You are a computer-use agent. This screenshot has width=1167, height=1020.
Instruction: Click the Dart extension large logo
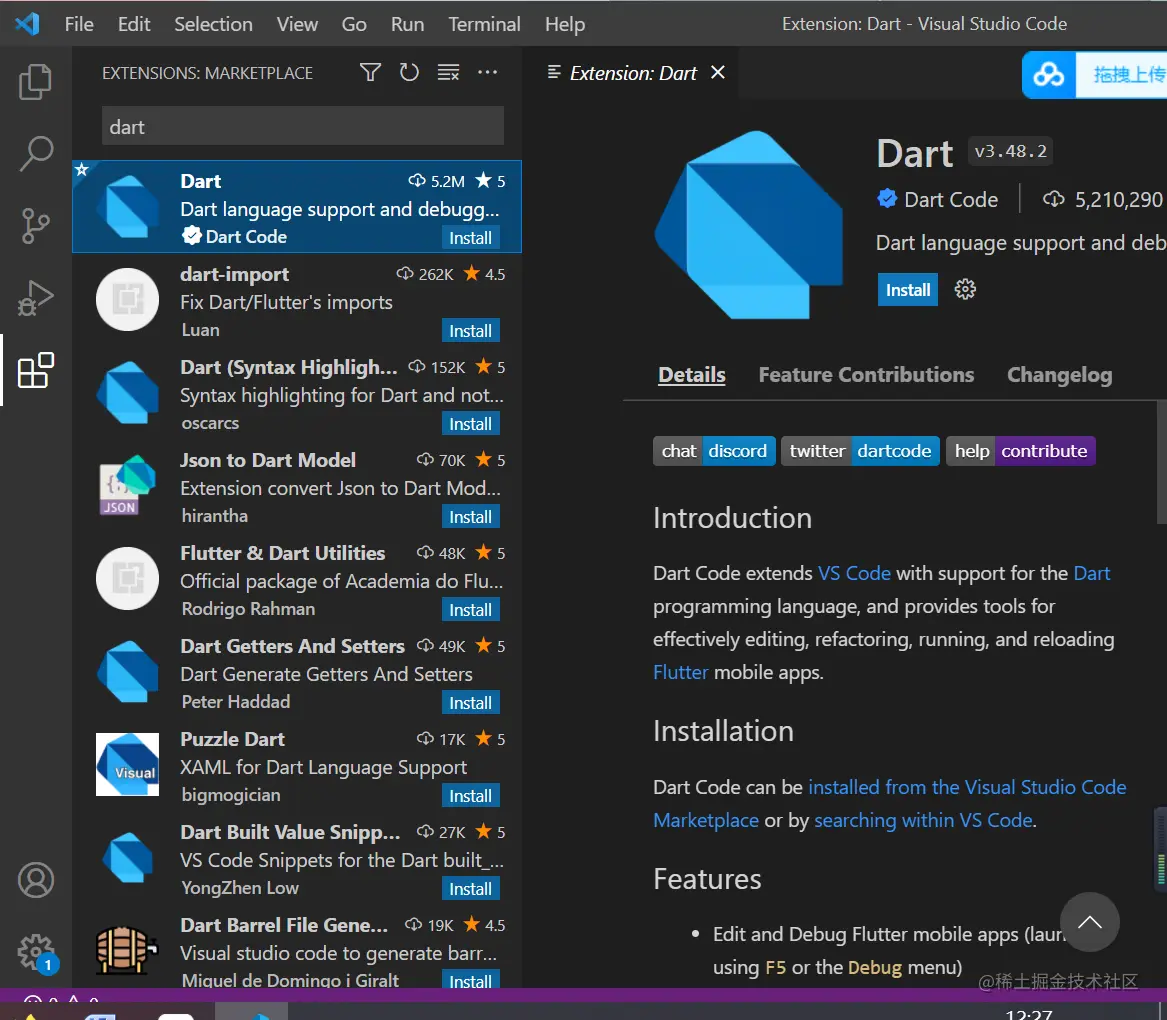tap(749, 225)
